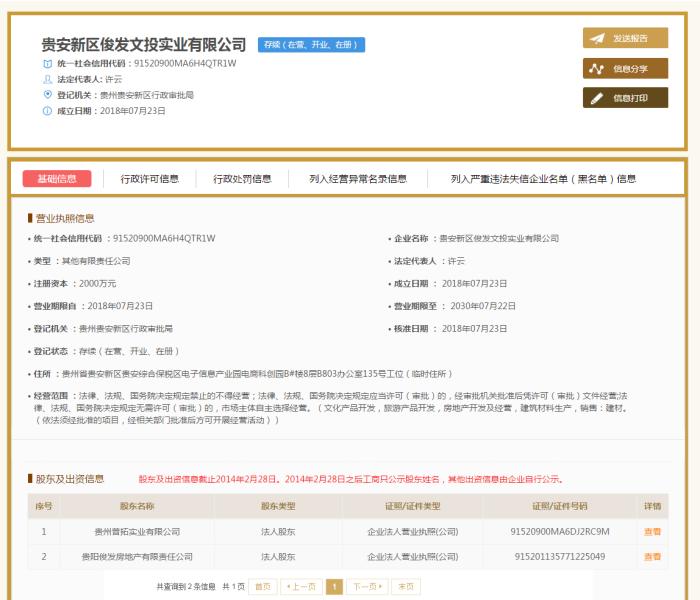Go to 末页 in pagination

click(x=406, y=587)
